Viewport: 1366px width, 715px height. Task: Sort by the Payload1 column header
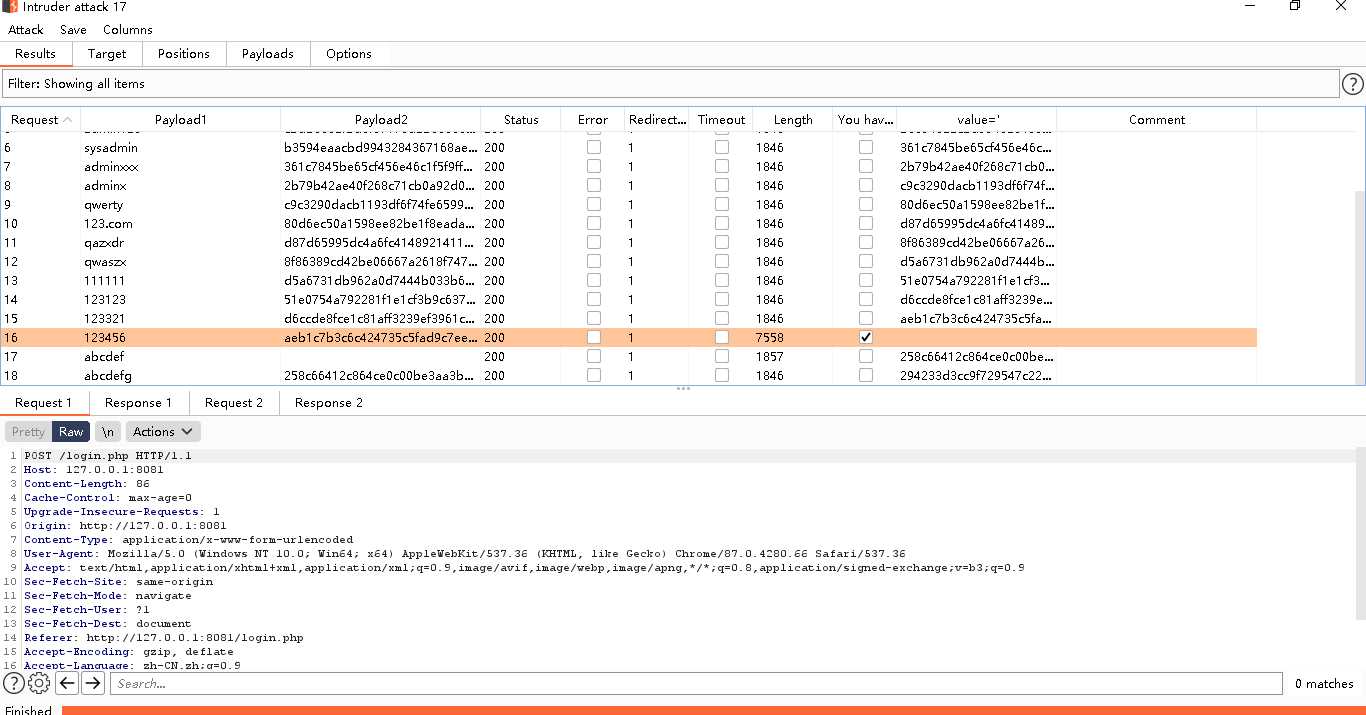181,119
